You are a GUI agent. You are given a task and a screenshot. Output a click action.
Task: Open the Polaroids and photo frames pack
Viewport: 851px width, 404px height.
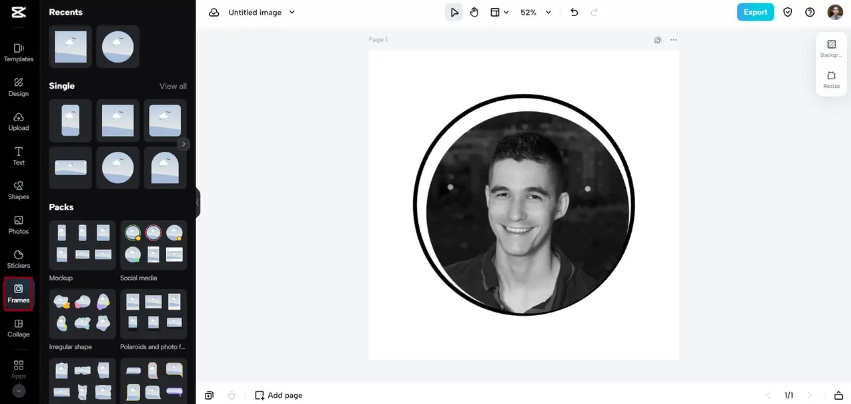coord(154,314)
